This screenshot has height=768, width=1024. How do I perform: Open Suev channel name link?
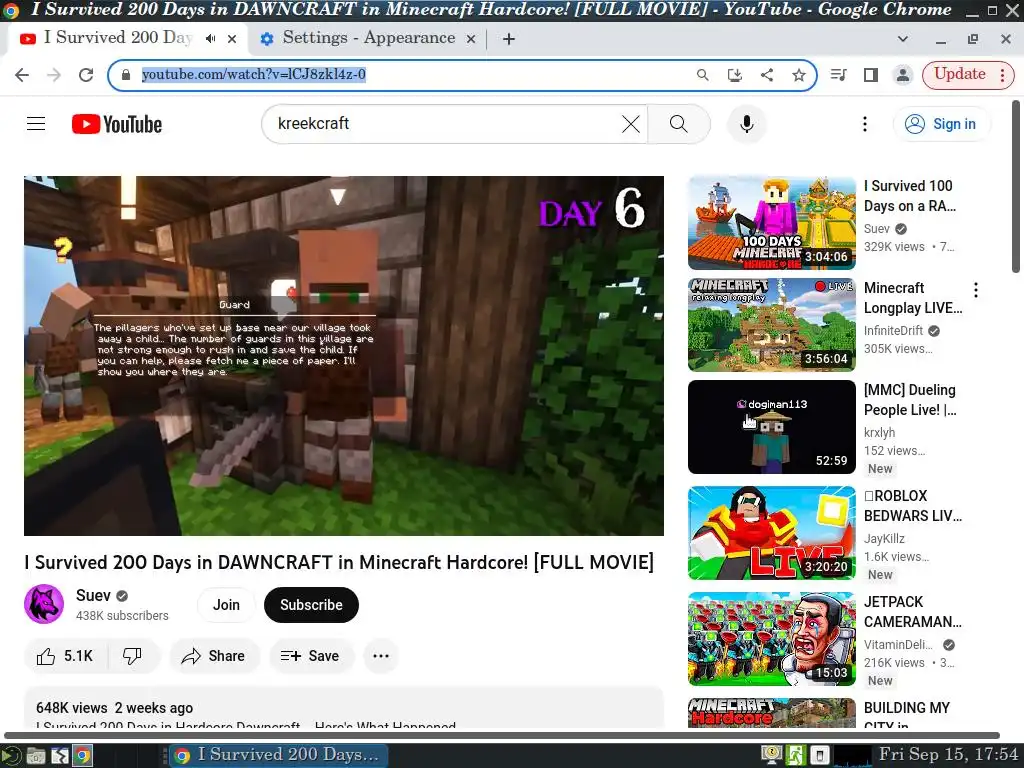pyautogui.click(x=93, y=595)
